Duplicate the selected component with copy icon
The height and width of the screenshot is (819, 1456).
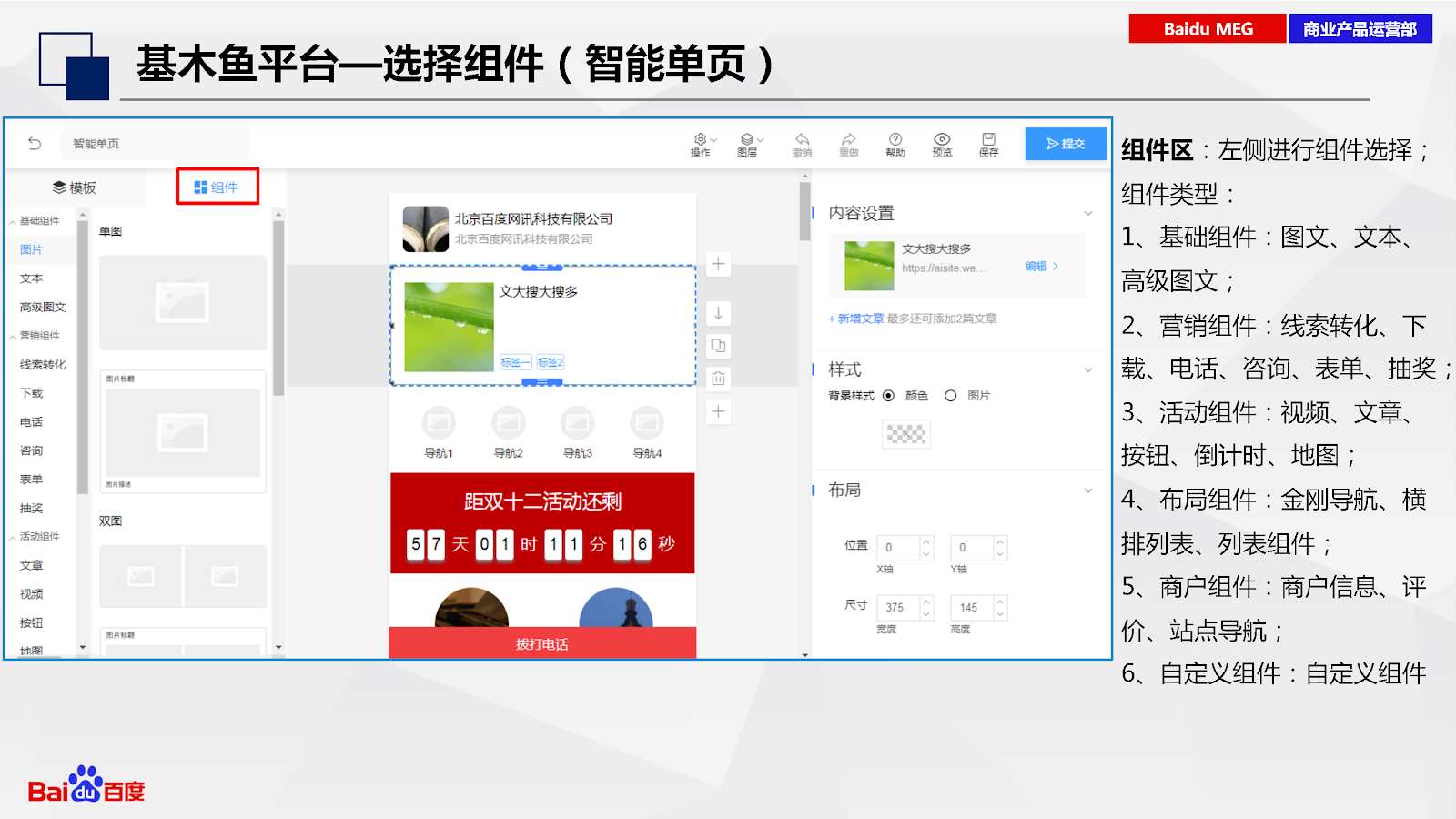point(718,346)
